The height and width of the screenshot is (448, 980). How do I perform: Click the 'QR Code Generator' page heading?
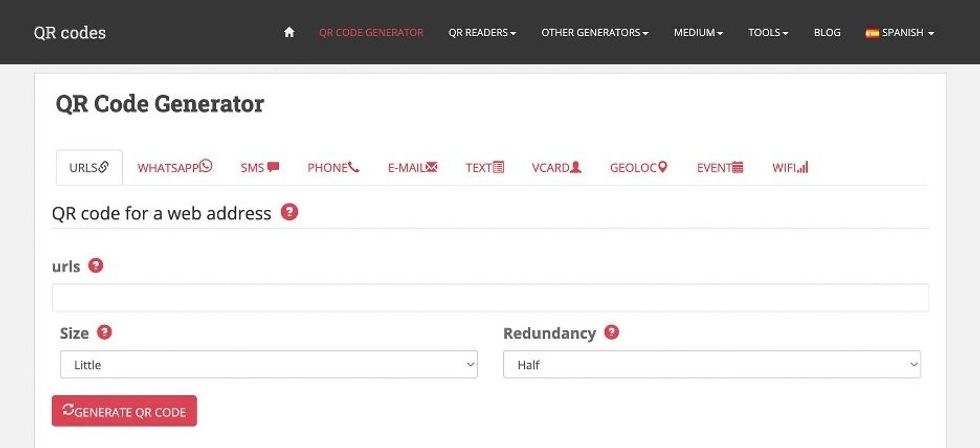(x=160, y=104)
